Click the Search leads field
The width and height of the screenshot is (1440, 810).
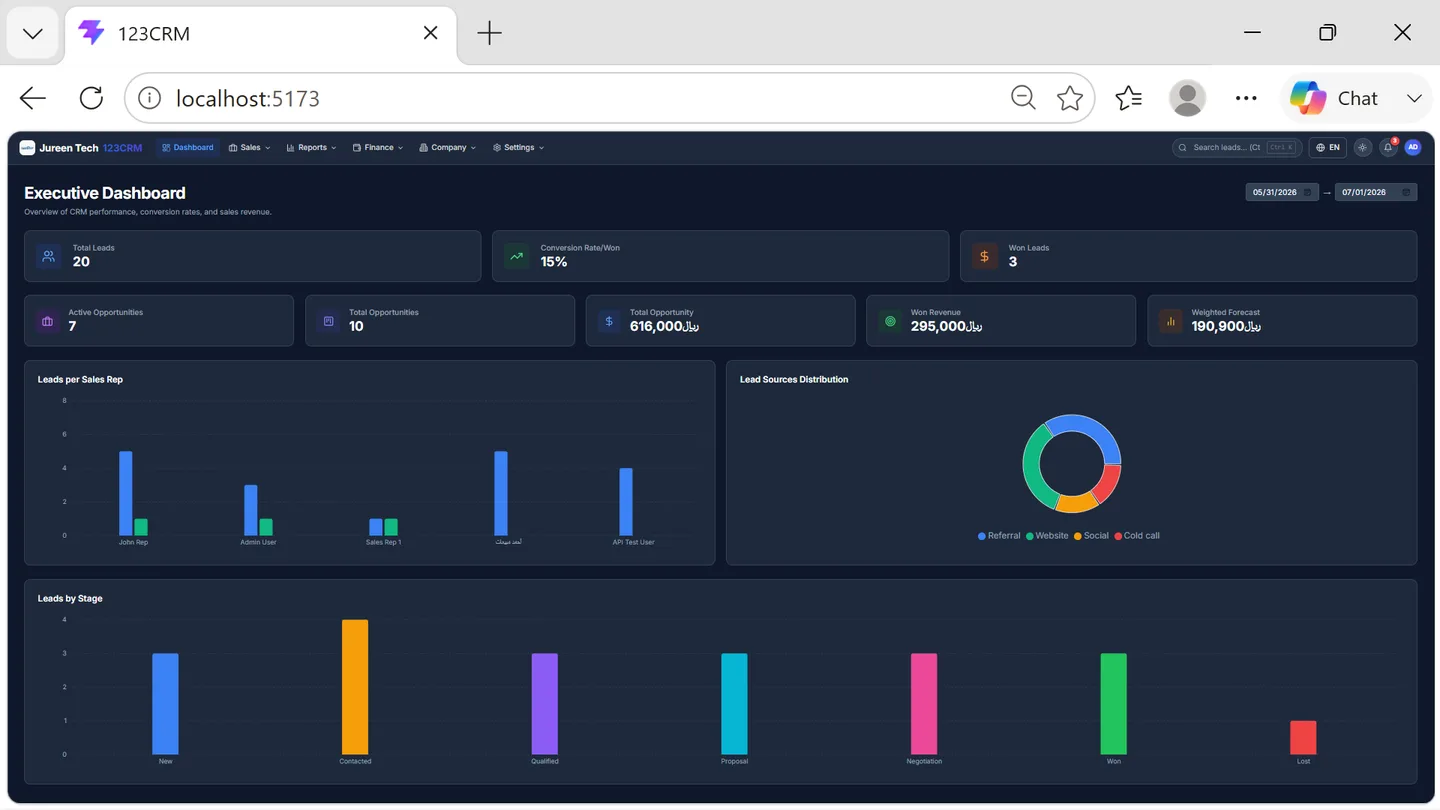(x=1237, y=148)
